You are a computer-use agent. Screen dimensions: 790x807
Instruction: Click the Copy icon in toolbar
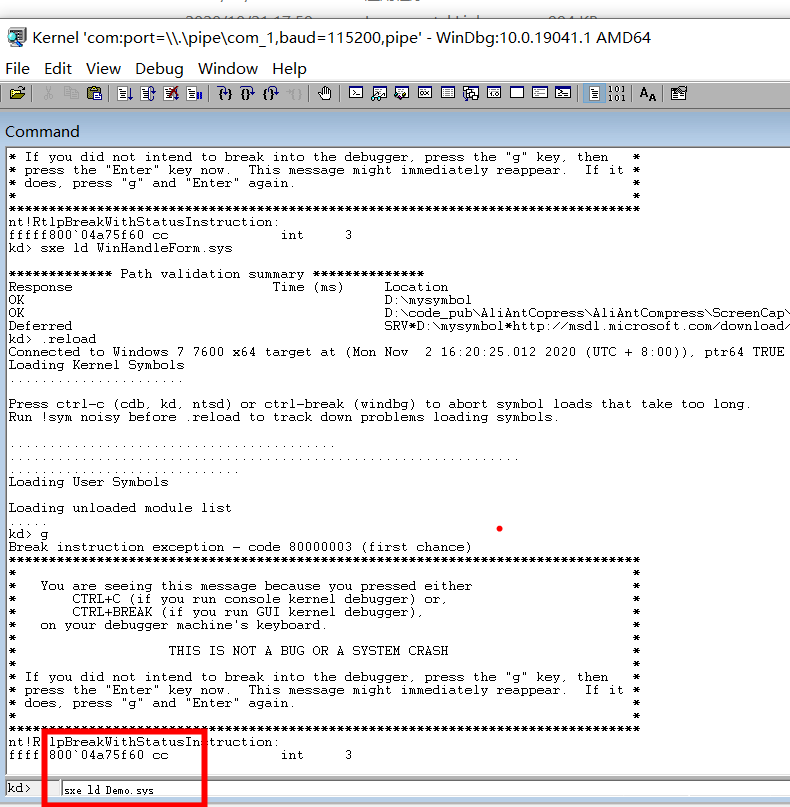click(71, 93)
